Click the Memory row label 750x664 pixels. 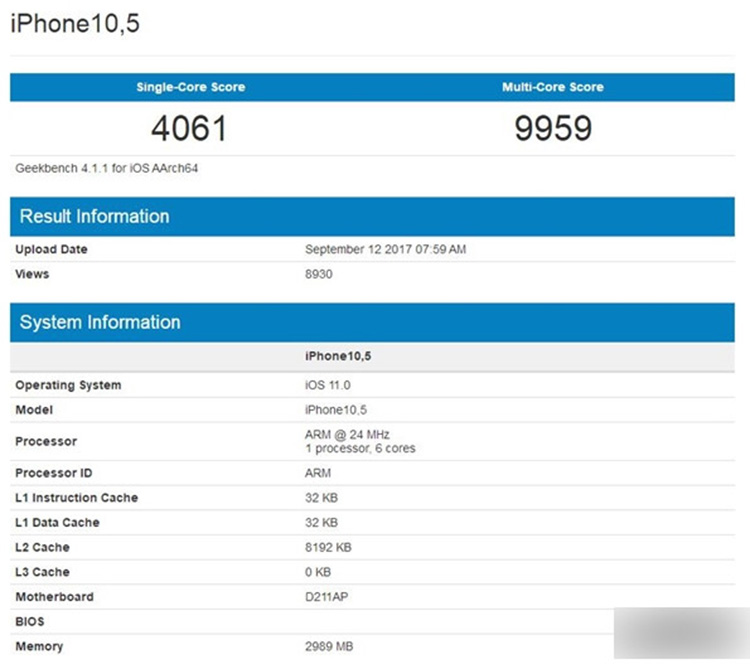39,647
